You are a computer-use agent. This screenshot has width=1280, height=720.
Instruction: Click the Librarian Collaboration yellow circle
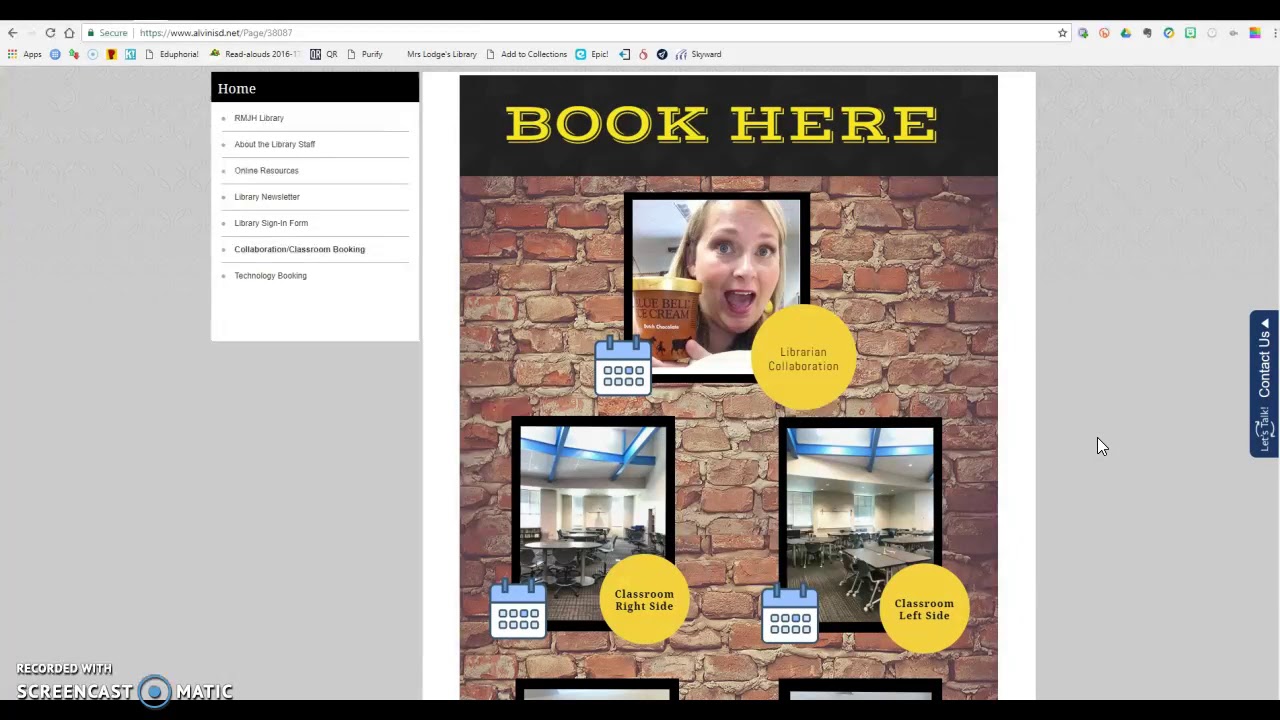point(803,358)
